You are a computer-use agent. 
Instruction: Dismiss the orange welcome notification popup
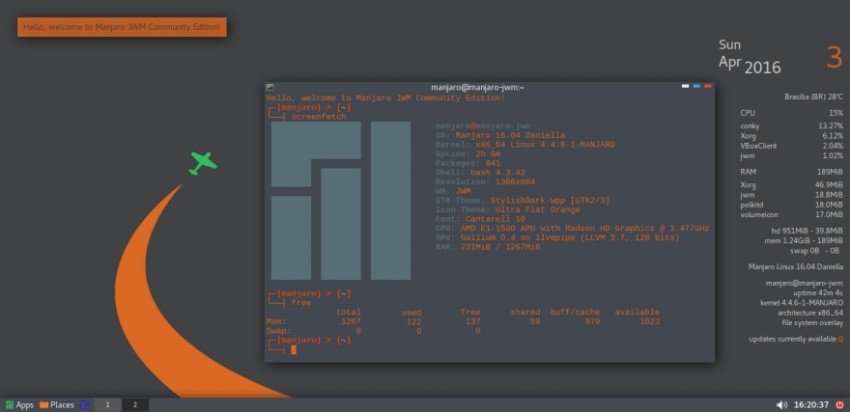(x=122, y=27)
